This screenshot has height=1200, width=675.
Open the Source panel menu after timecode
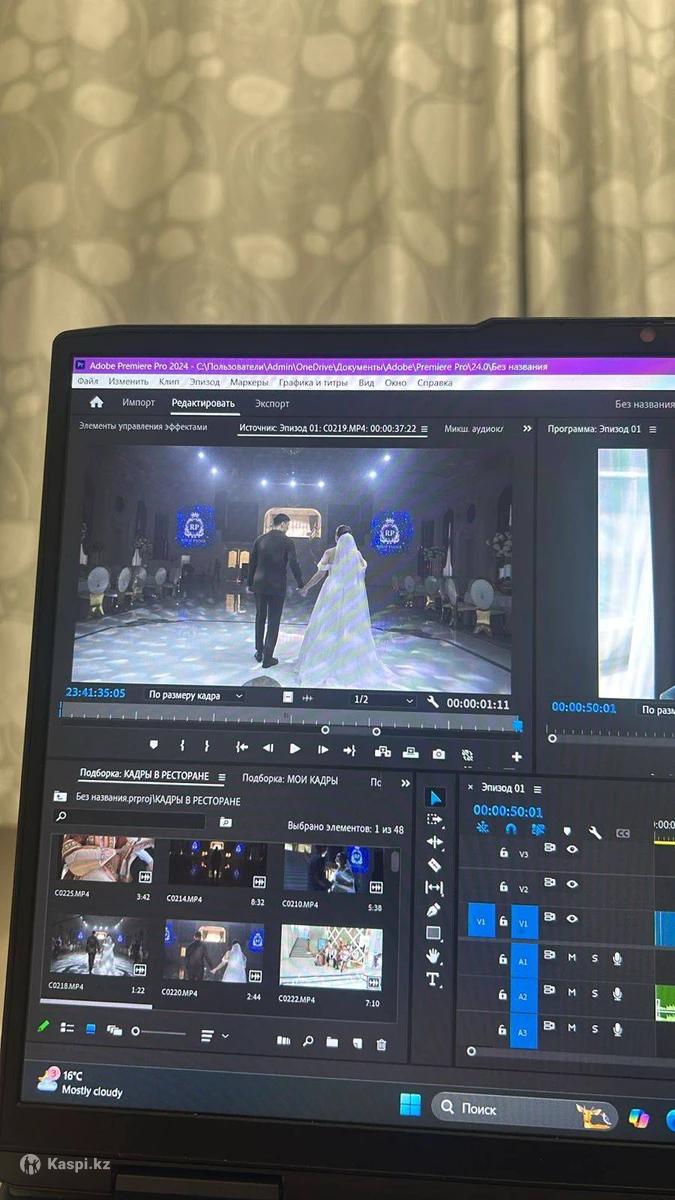tap(424, 429)
